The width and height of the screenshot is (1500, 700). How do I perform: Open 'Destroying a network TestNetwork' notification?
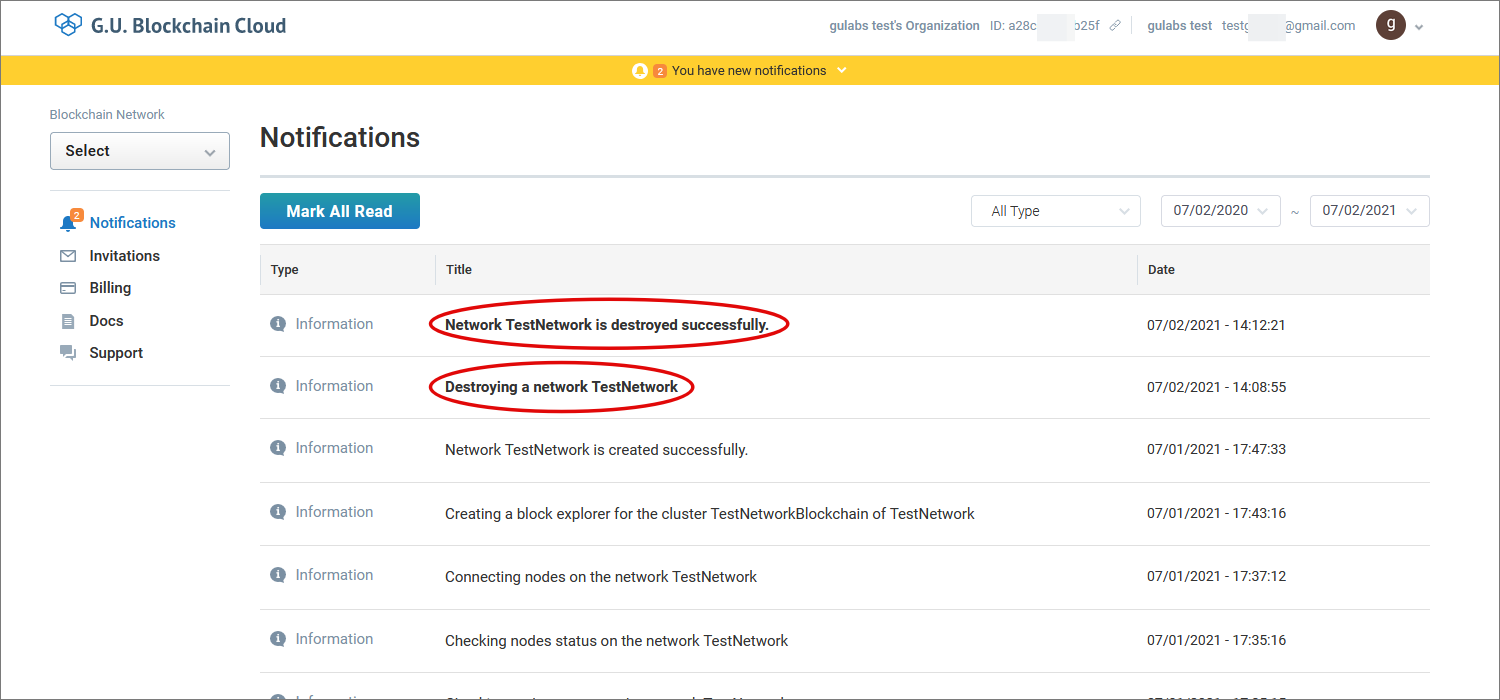tap(561, 387)
